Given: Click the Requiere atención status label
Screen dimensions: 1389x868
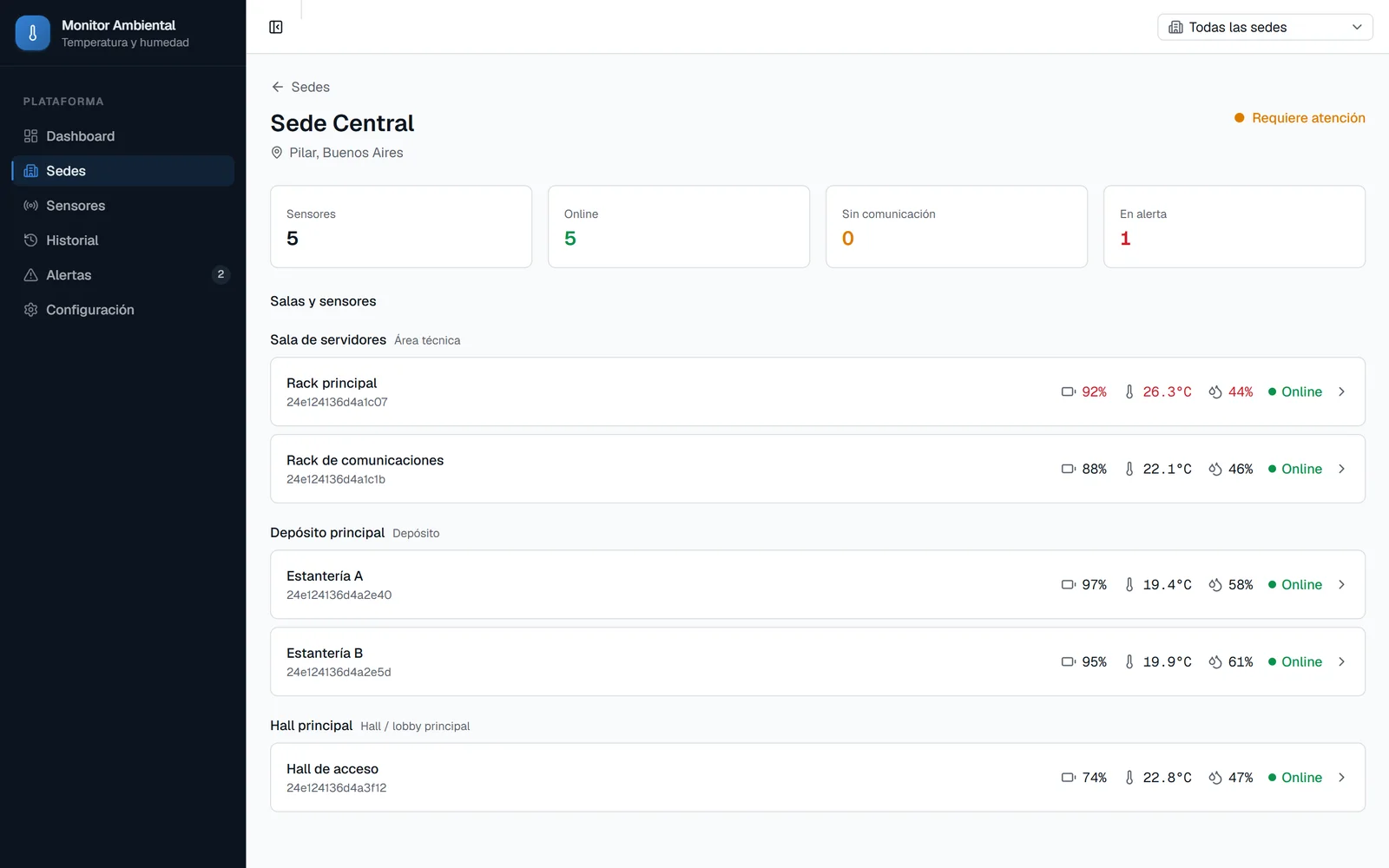Looking at the screenshot, I should tap(1300, 118).
